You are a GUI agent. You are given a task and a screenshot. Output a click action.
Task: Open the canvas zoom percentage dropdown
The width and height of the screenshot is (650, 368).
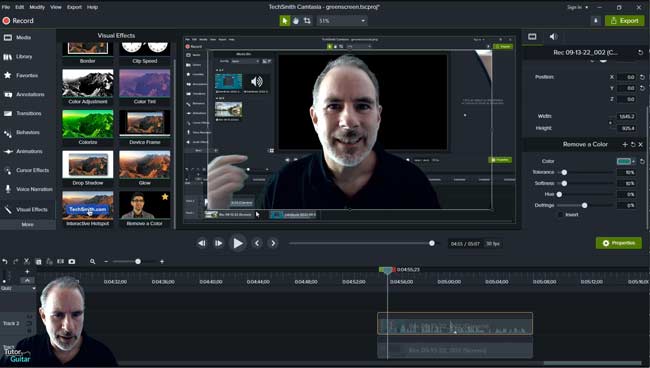click(342, 21)
